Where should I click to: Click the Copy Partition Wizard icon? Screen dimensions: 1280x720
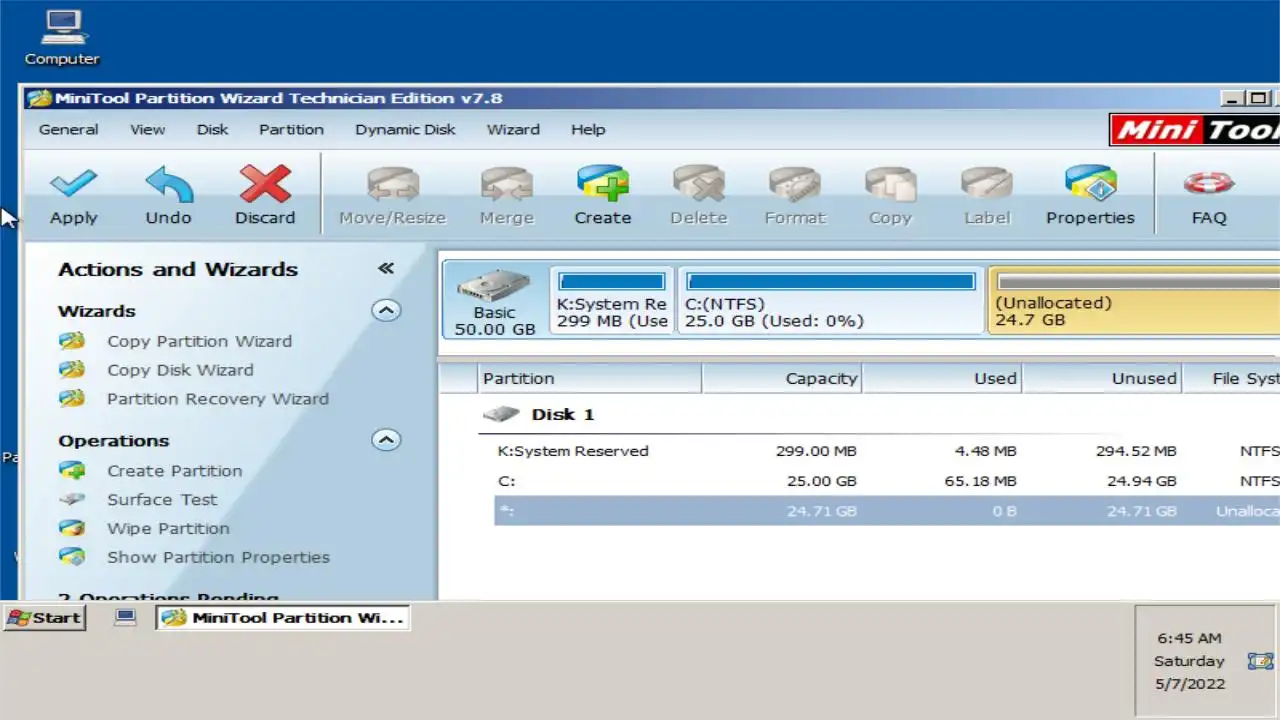pos(71,341)
